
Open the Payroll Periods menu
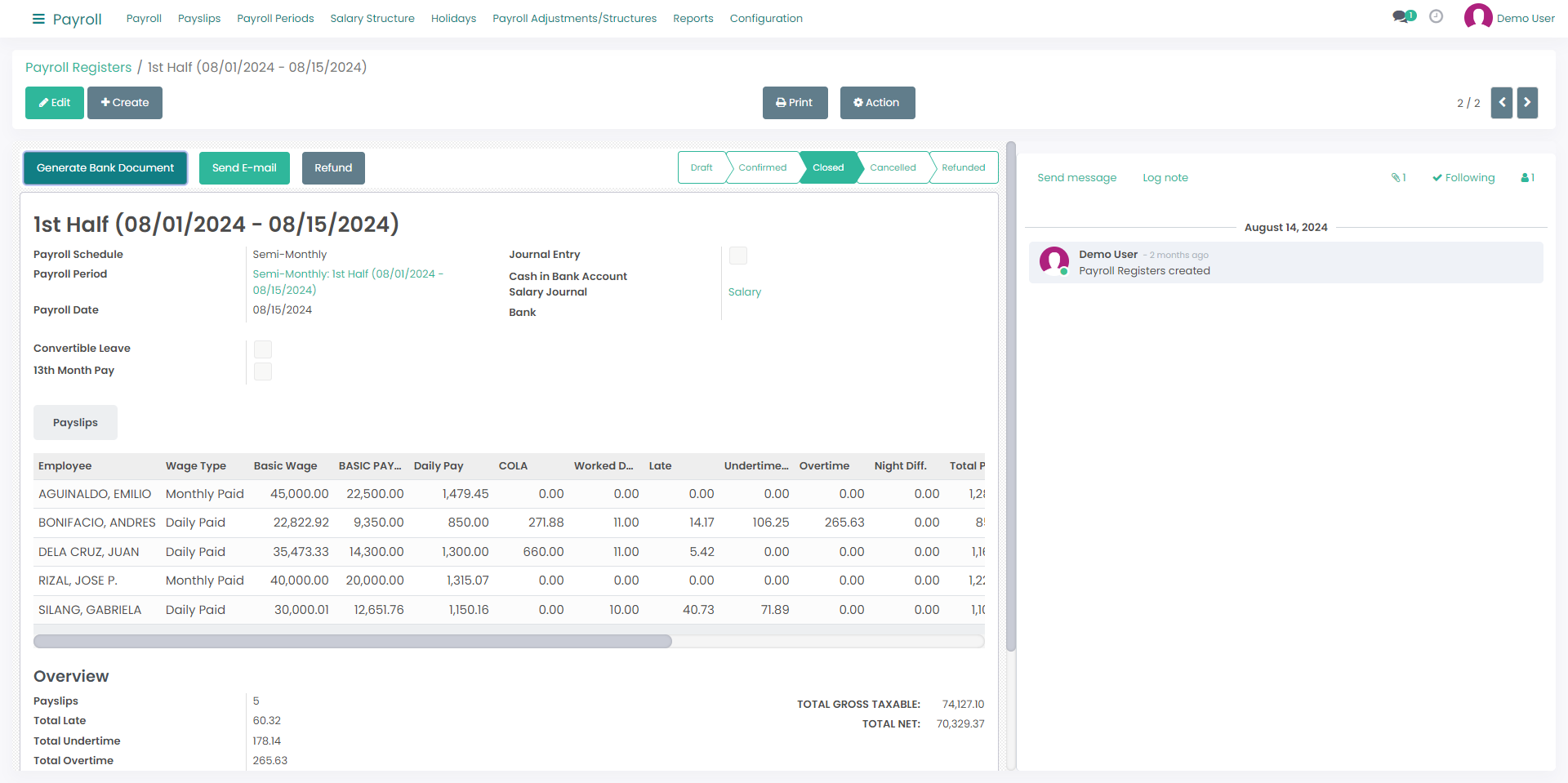point(275,18)
